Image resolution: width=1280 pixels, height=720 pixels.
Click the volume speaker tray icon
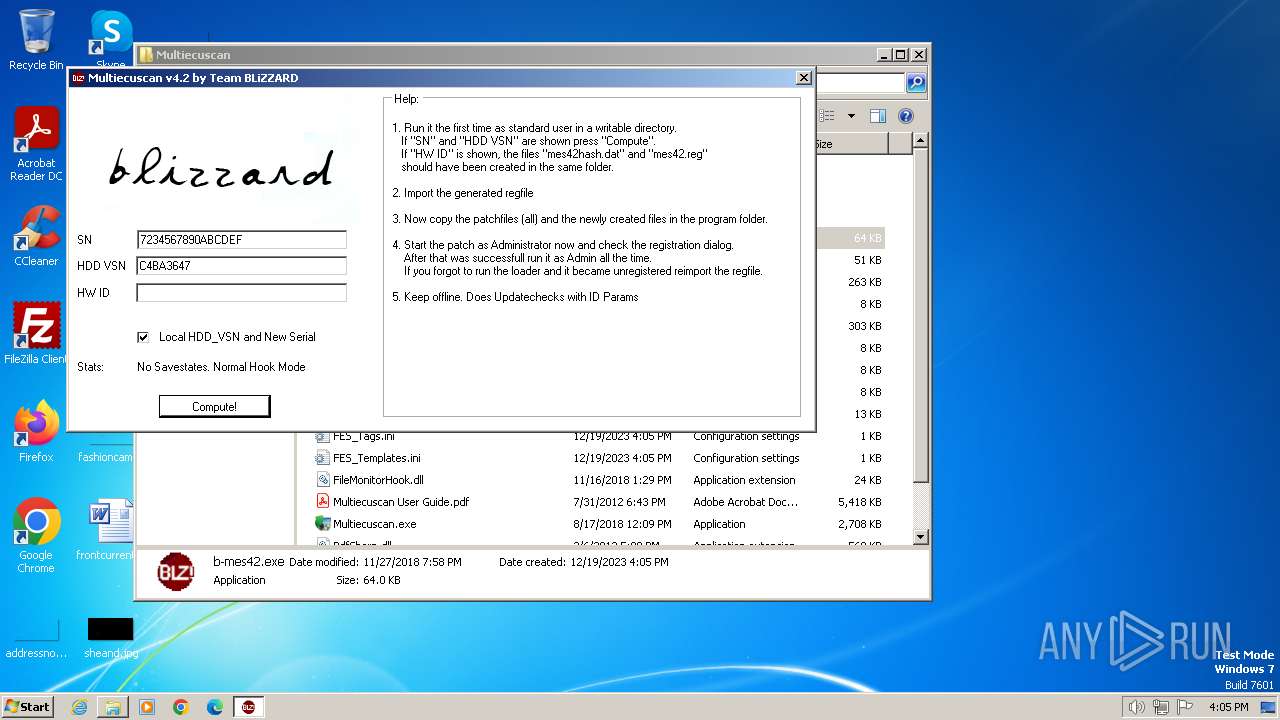click(x=1136, y=707)
